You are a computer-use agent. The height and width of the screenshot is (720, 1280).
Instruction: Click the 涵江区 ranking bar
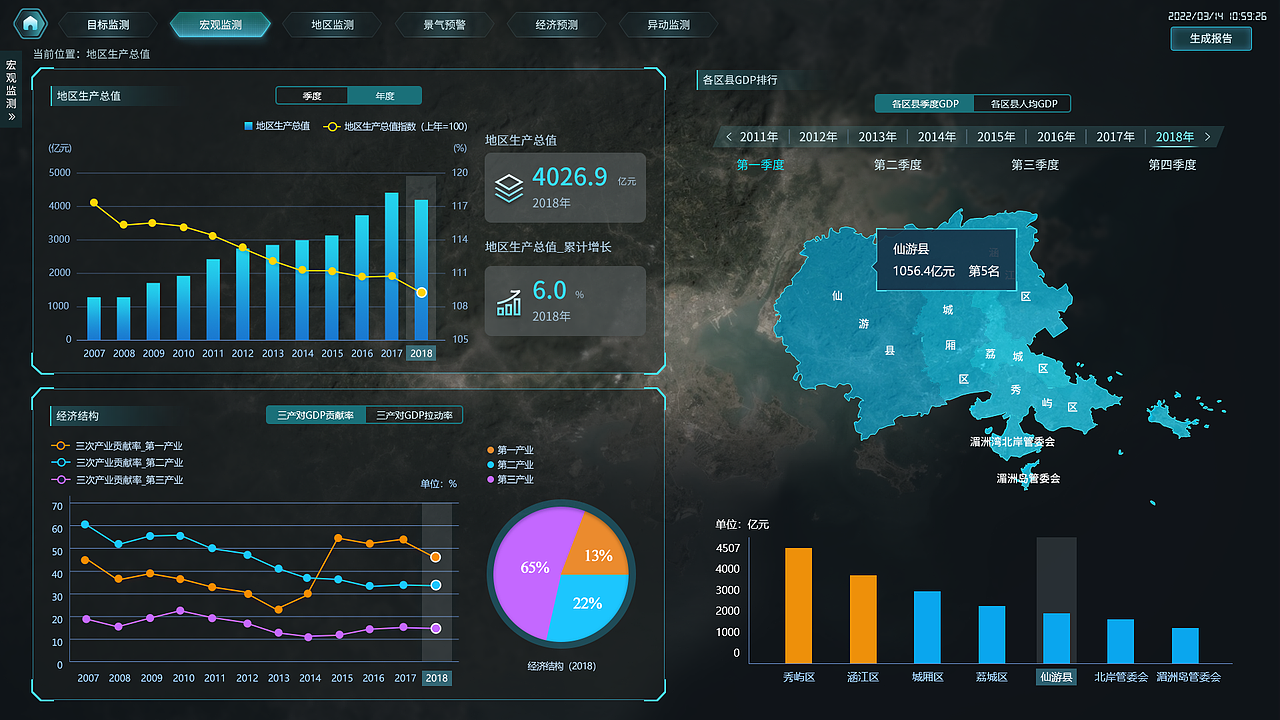coord(863,619)
